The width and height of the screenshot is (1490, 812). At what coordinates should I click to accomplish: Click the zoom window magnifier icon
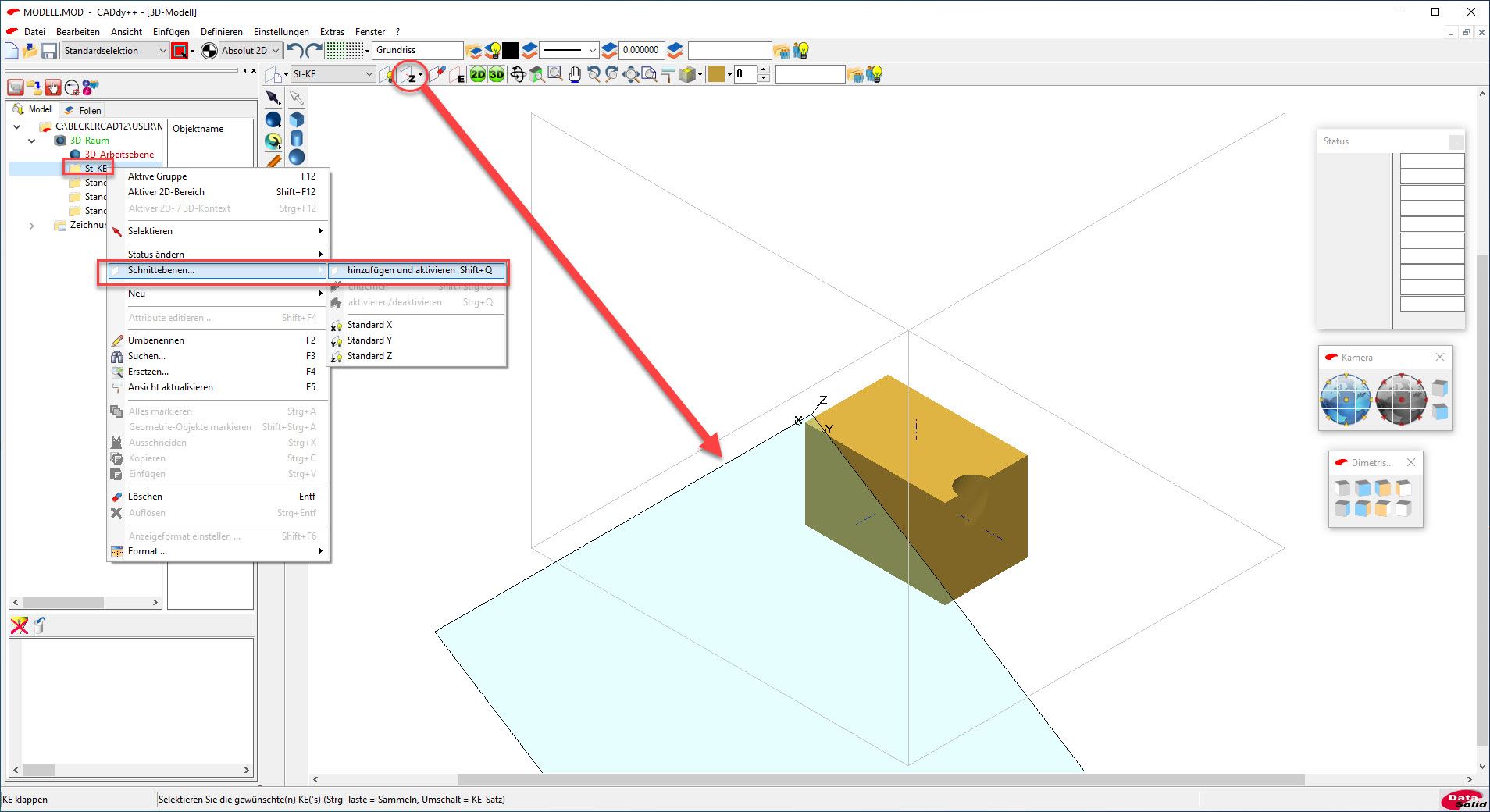(x=555, y=74)
